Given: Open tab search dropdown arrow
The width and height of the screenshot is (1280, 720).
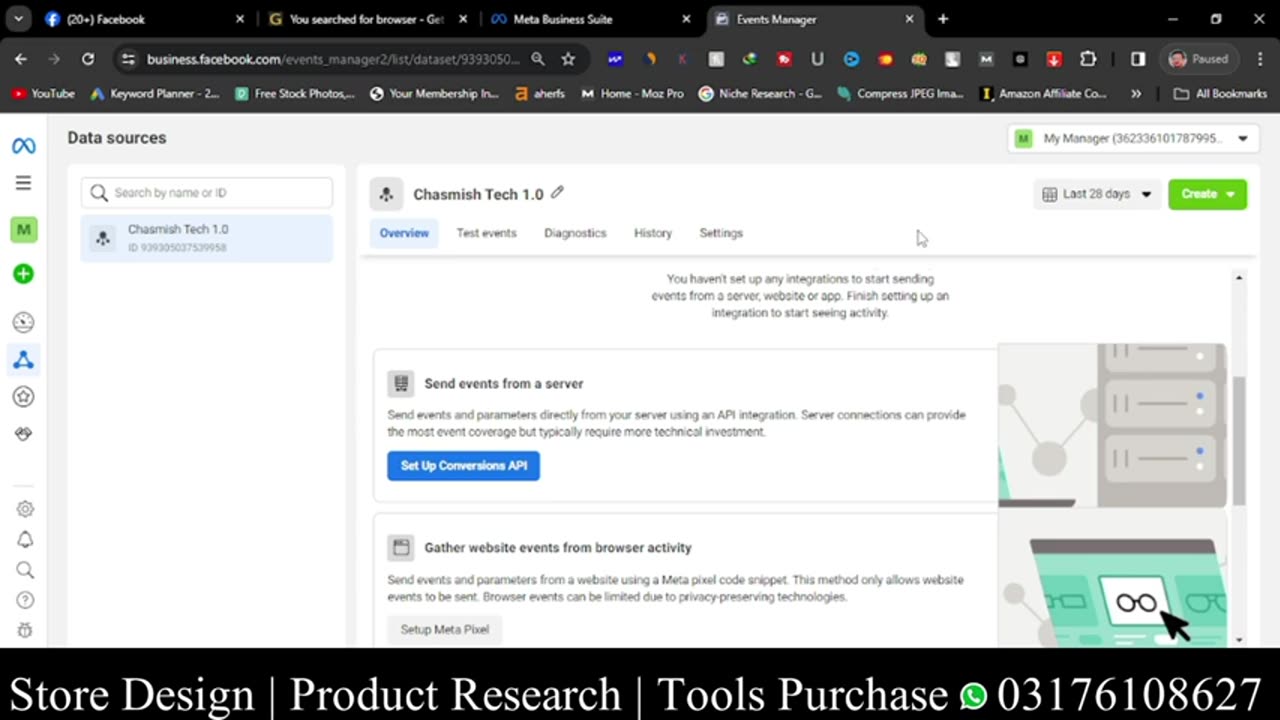Looking at the screenshot, I should pyautogui.click(x=18, y=19).
